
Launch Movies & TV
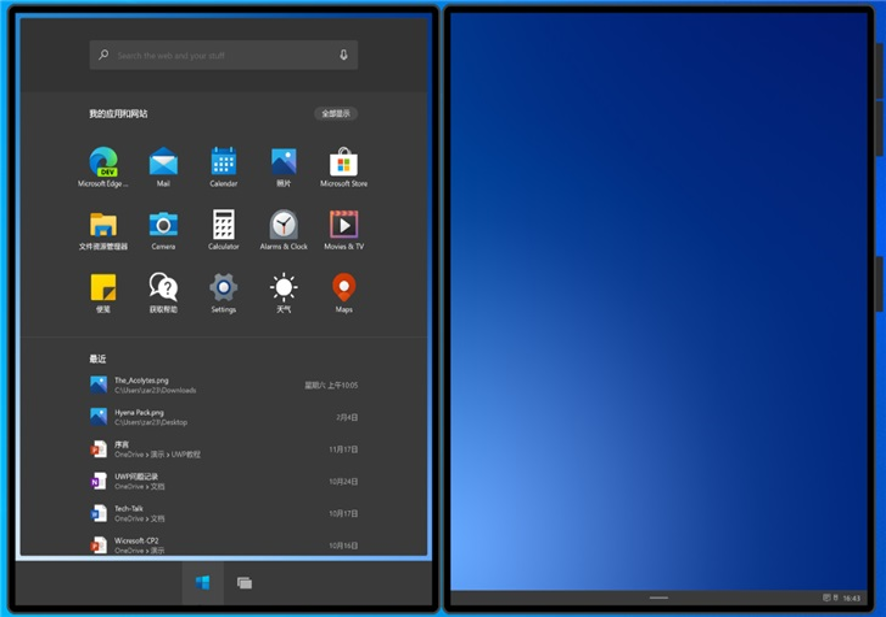343,225
